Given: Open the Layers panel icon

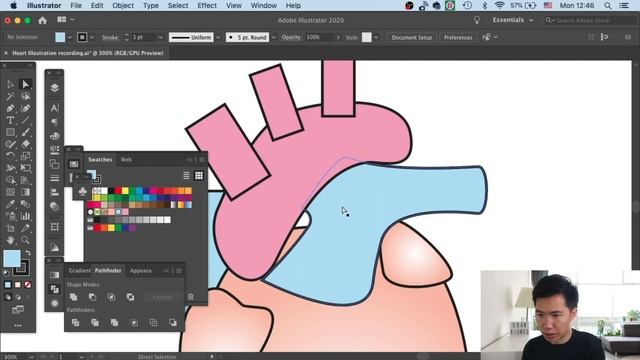Looking at the screenshot, I should coord(54,87).
